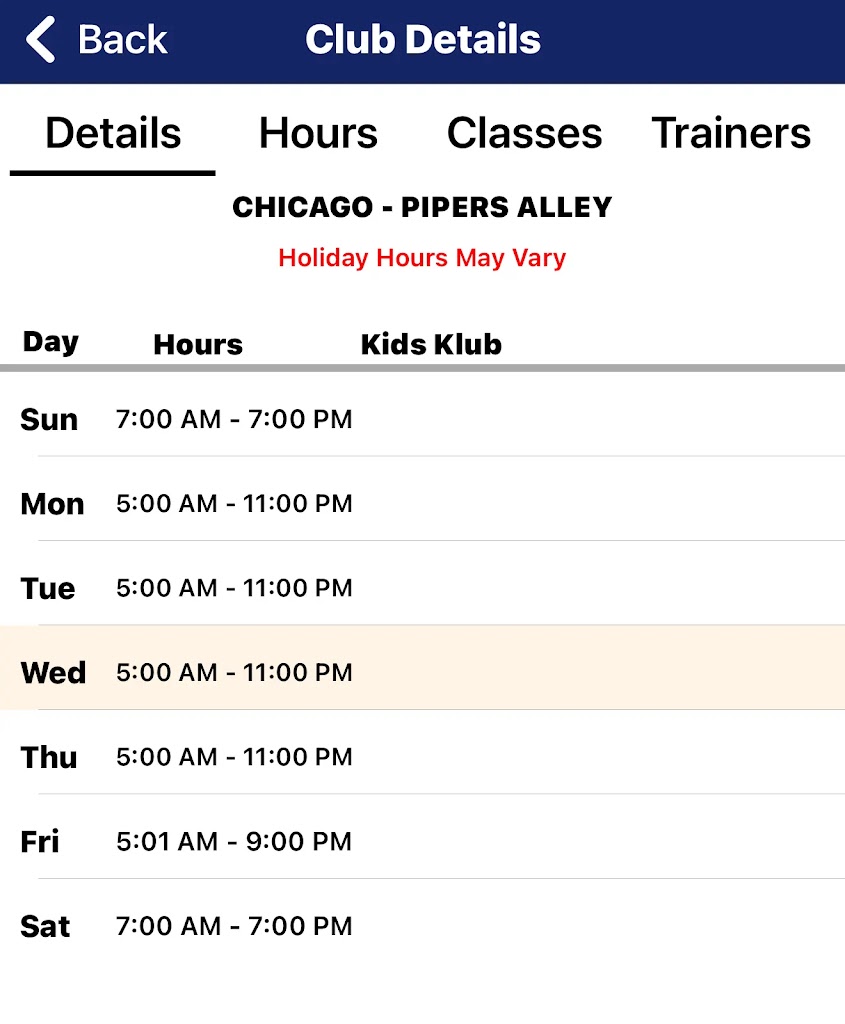Select the Sunday hours row
Screen dimensions: 845x1024
422,419
